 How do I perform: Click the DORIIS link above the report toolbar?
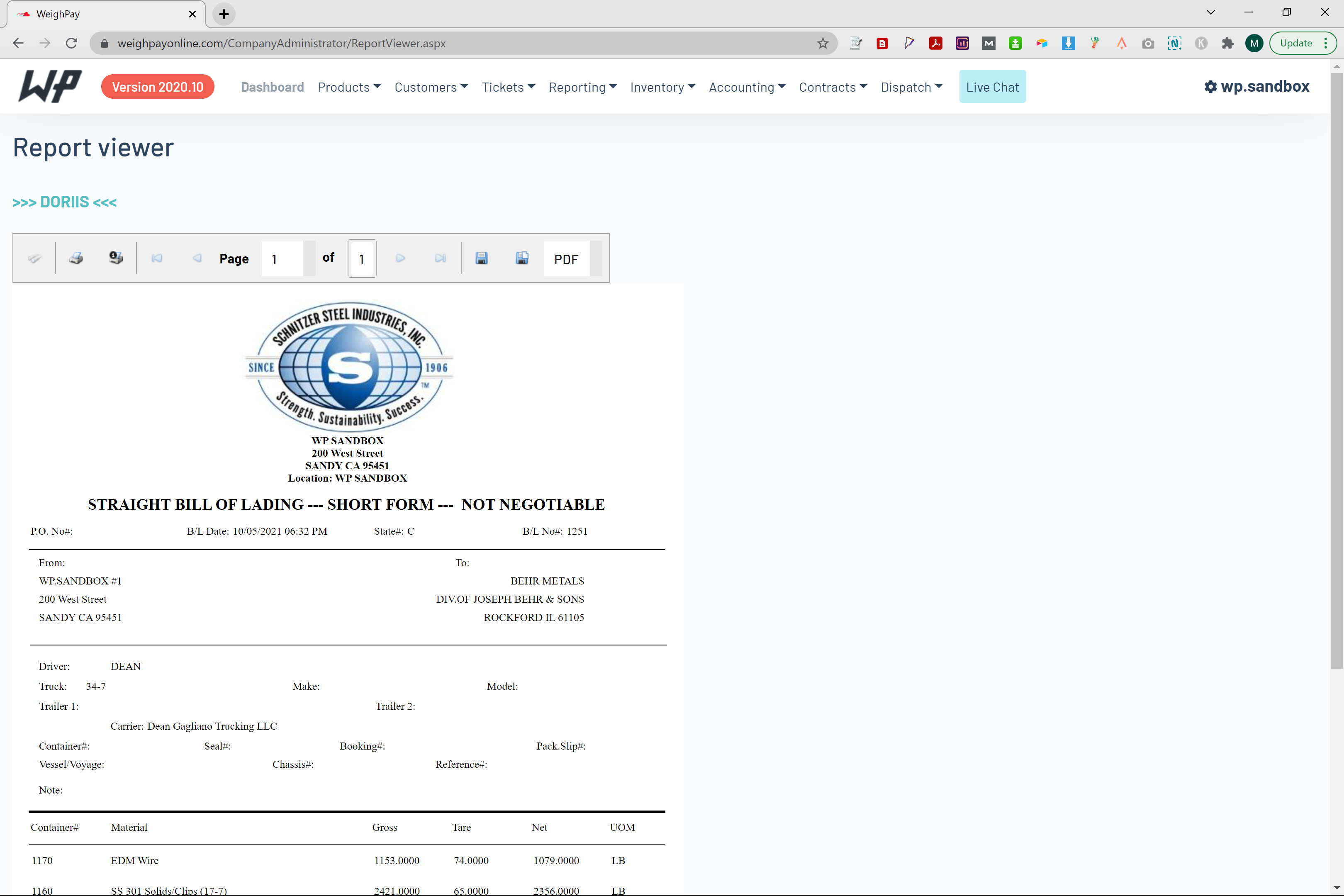pyautogui.click(x=65, y=201)
